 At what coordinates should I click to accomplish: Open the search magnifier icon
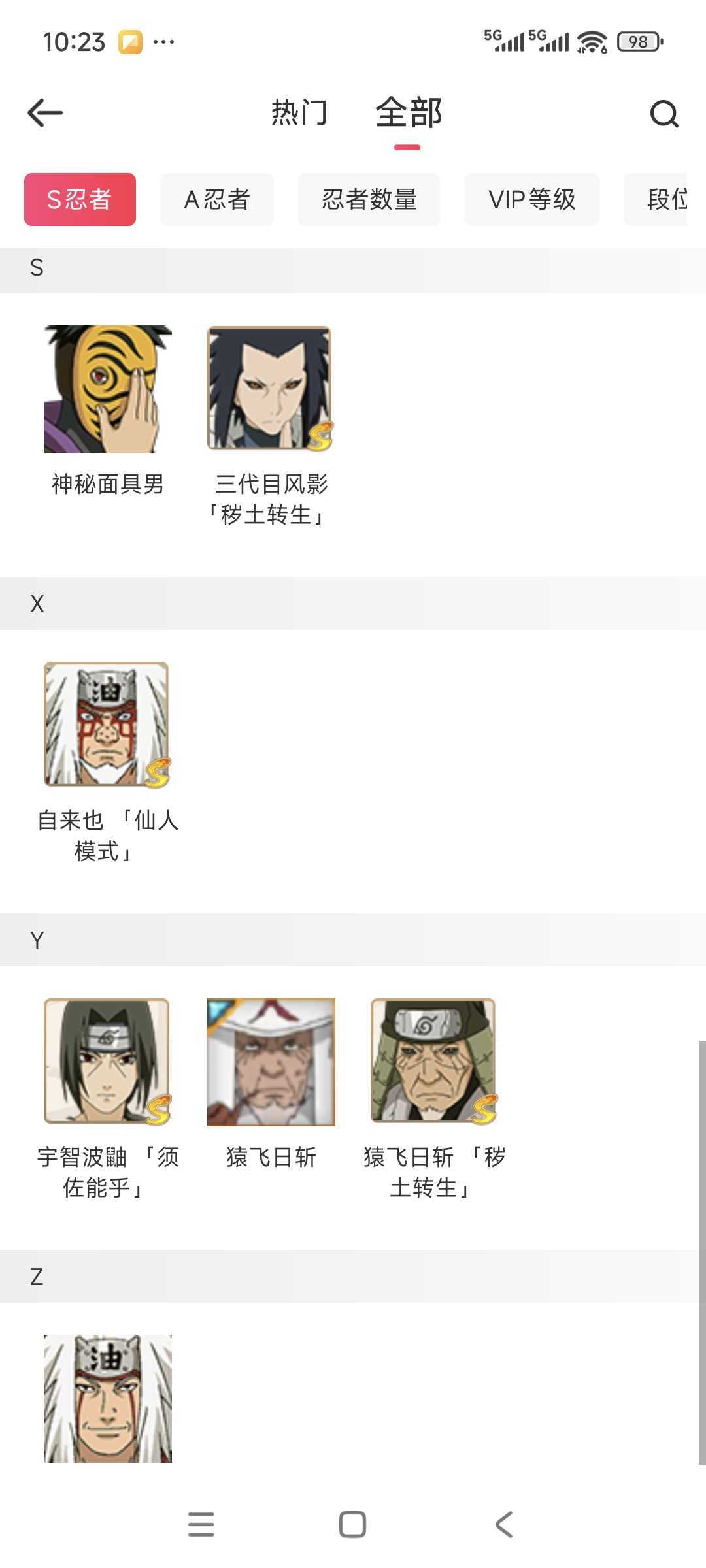(x=664, y=114)
